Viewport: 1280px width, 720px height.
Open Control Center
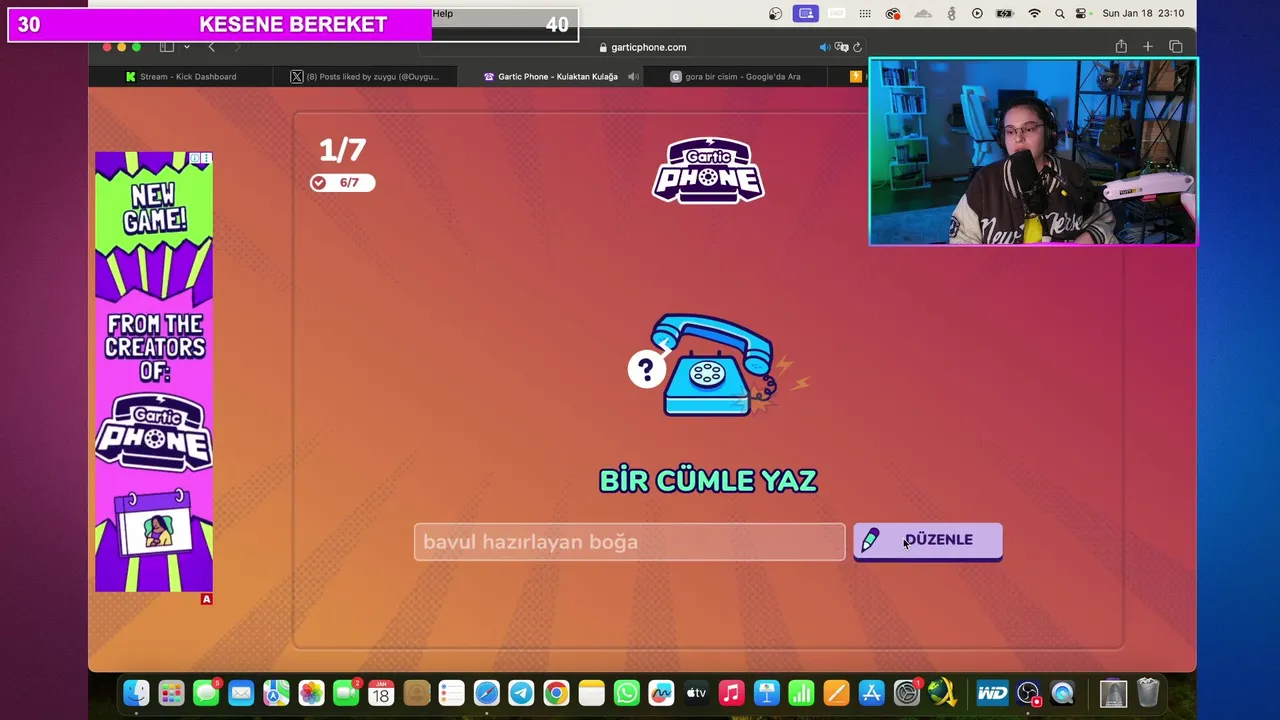pyautogui.click(x=1082, y=14)
